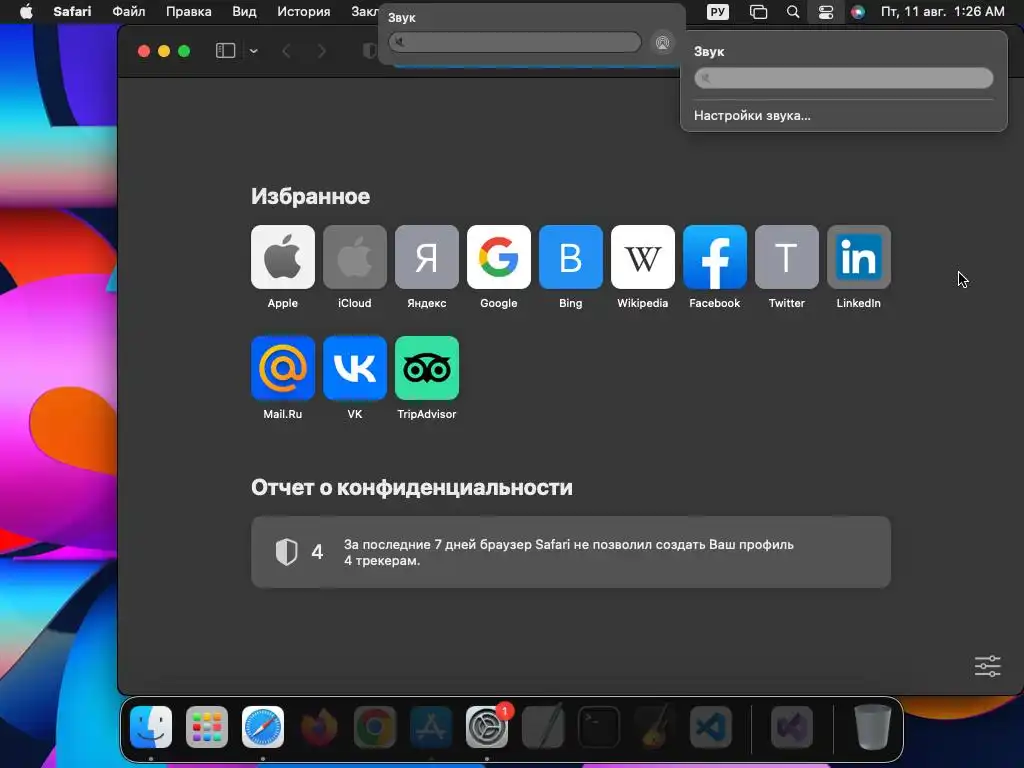The image size is (1024, 768).
Task: Open Finder from the Dock
Action: 151,727
